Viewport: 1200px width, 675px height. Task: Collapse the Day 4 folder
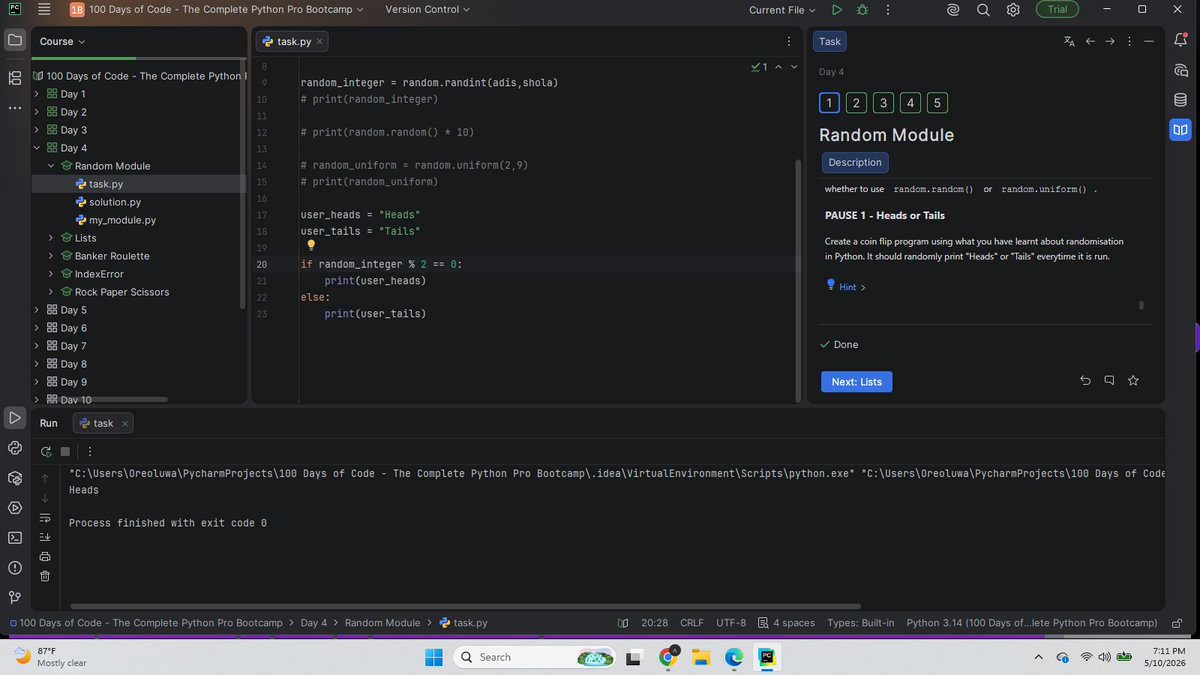[x=37, y=148]
